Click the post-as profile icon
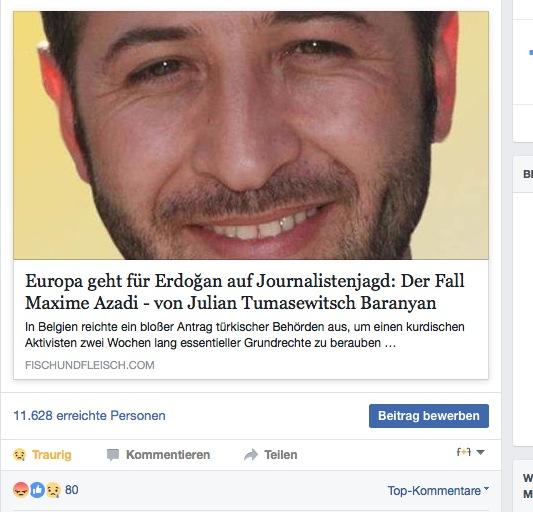Viewport: 533px width, 512px height. pyautogui.click(x=464, y=452)
